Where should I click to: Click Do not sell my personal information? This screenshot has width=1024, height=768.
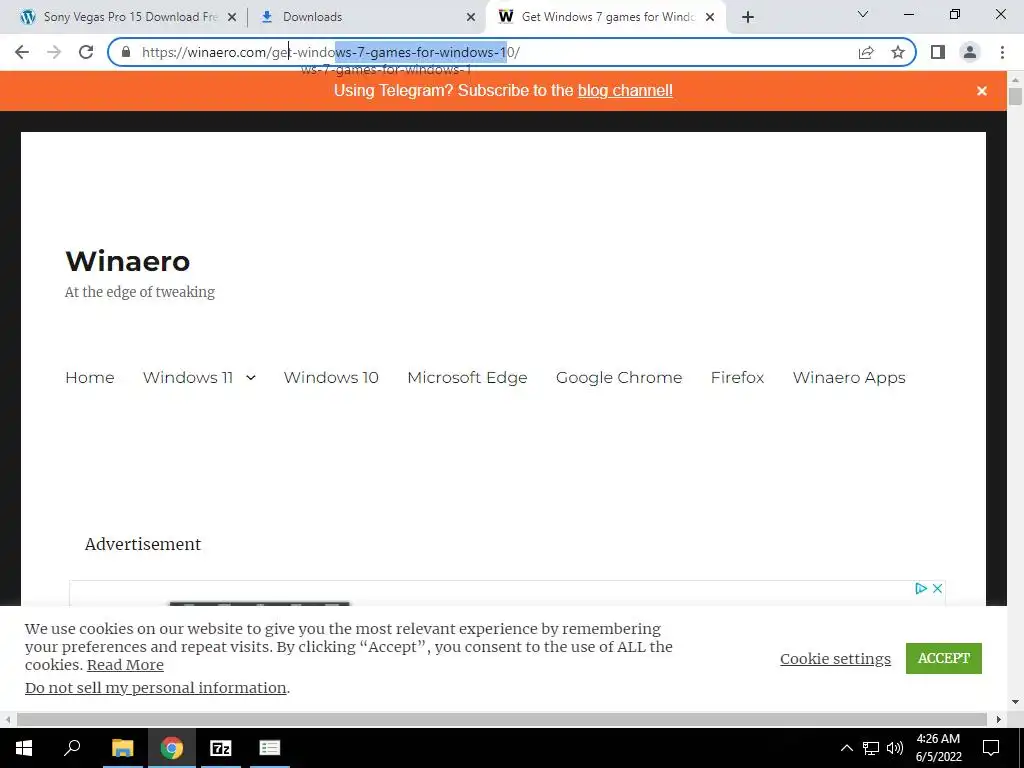(x=155, y=688)
